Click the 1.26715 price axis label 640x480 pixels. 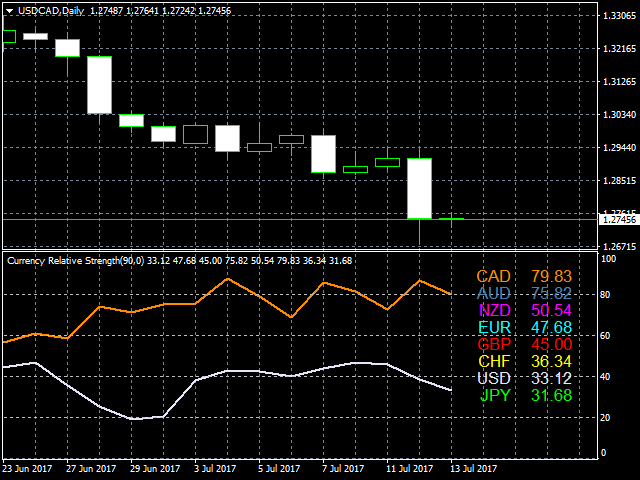tap(619, 247)
